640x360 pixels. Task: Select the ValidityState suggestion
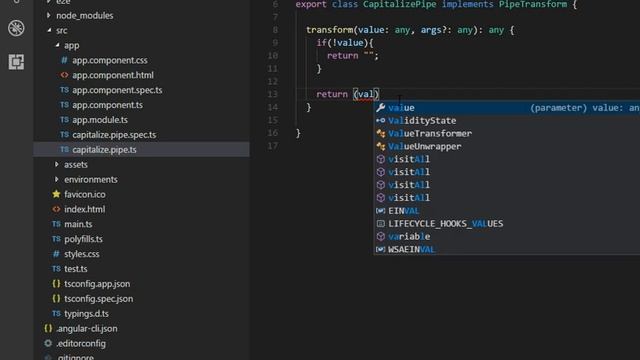(507, 121)
